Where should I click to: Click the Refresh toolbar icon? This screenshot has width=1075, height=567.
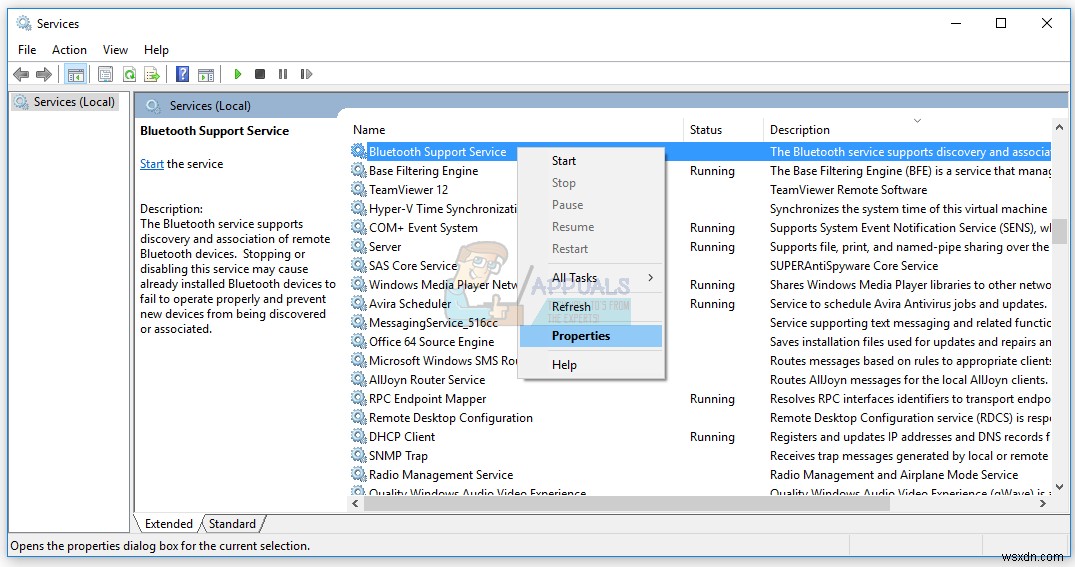(x=129, y=74)
